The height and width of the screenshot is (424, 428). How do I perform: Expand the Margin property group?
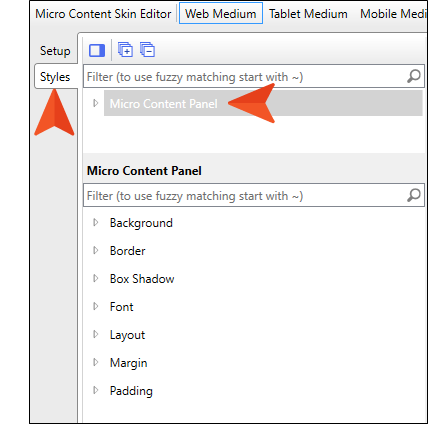coord(96,363)
